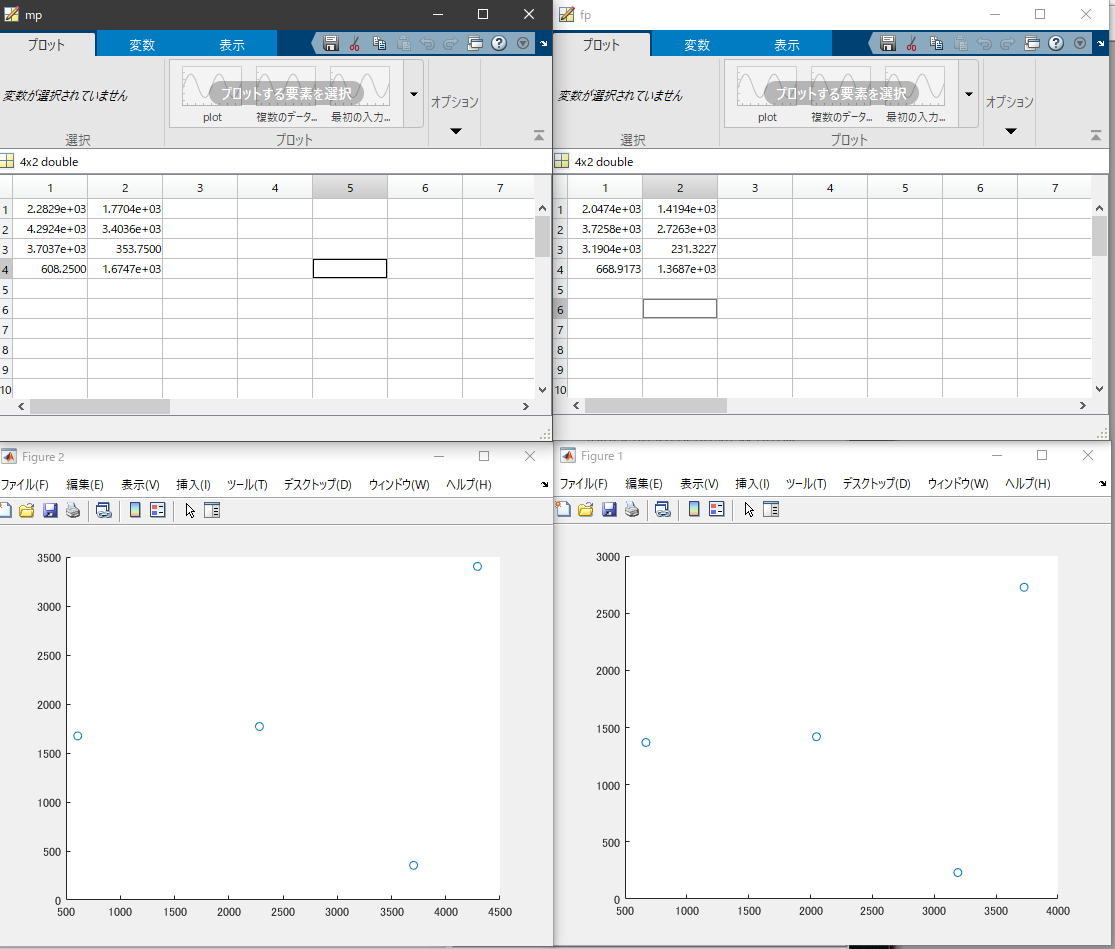Insert Legend icon in Figure 1
Image resolution: width=1115 pixels, height=949 pixels.
(x=717, y=509)
